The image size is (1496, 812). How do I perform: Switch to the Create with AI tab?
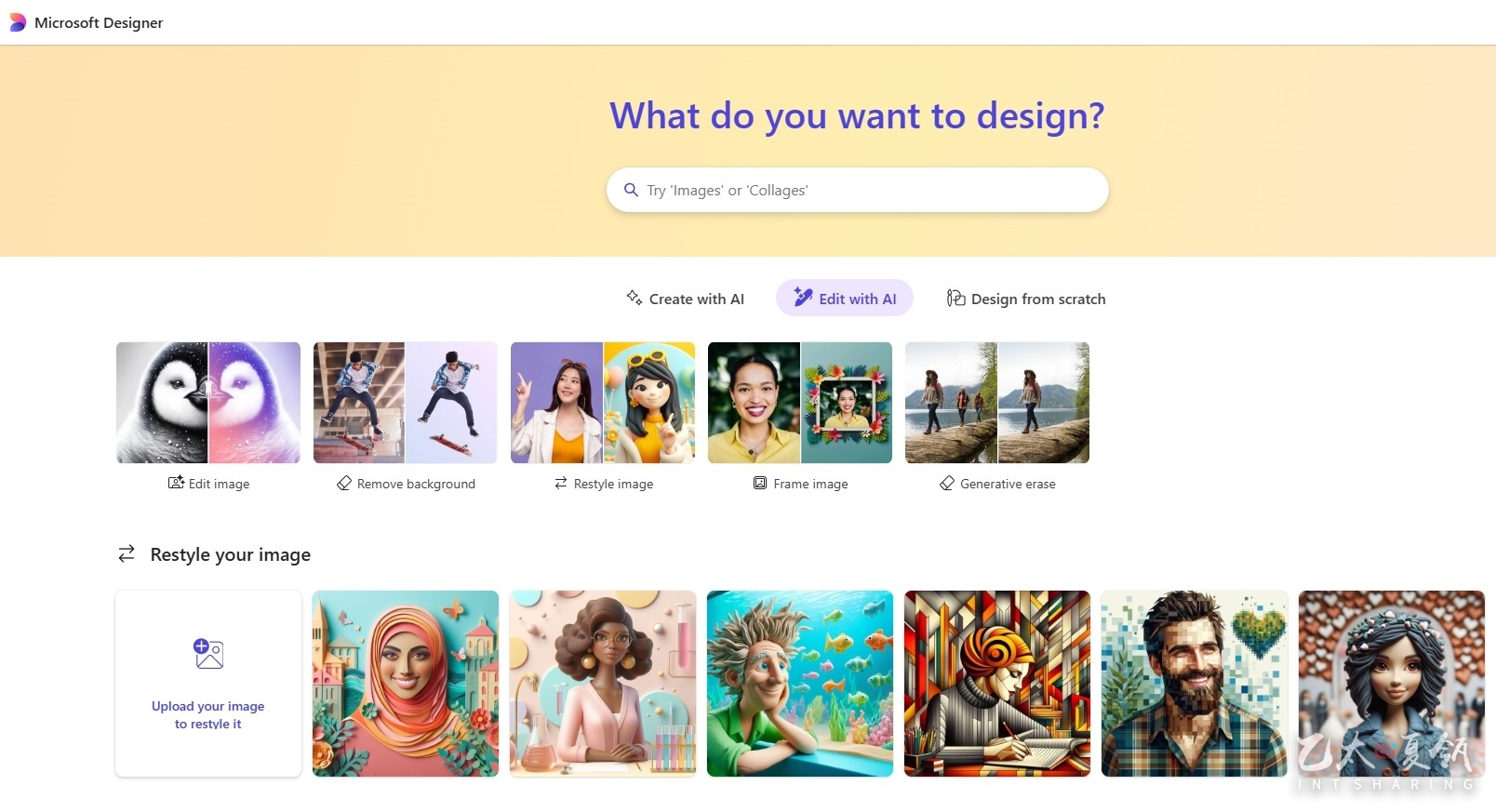point(685,299)
